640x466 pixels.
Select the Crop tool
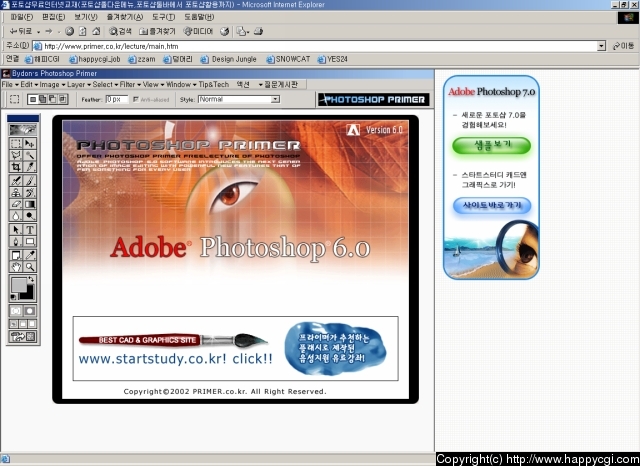pyautogui.click(x=16, y=166)
